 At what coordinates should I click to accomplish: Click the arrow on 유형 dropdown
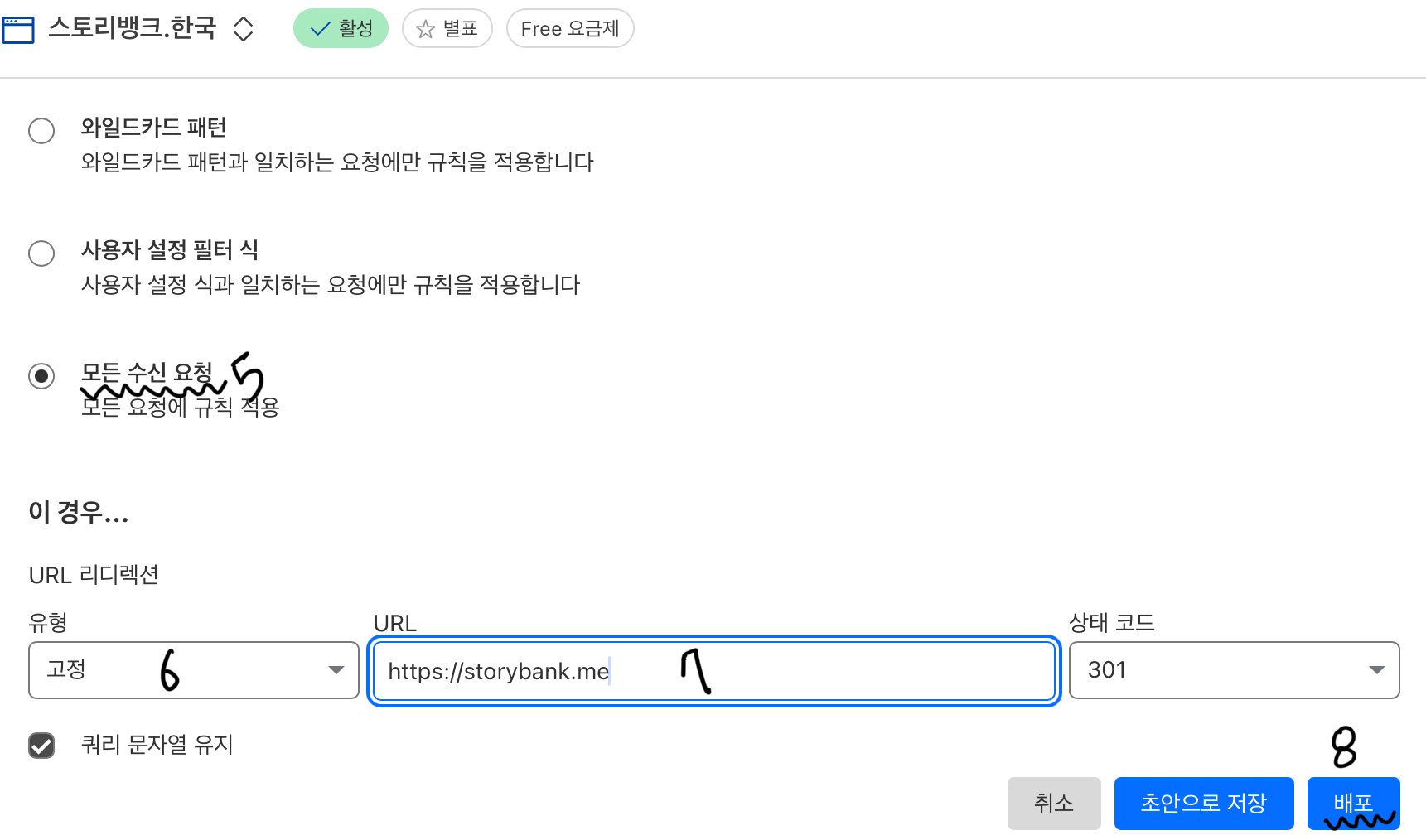336,669
